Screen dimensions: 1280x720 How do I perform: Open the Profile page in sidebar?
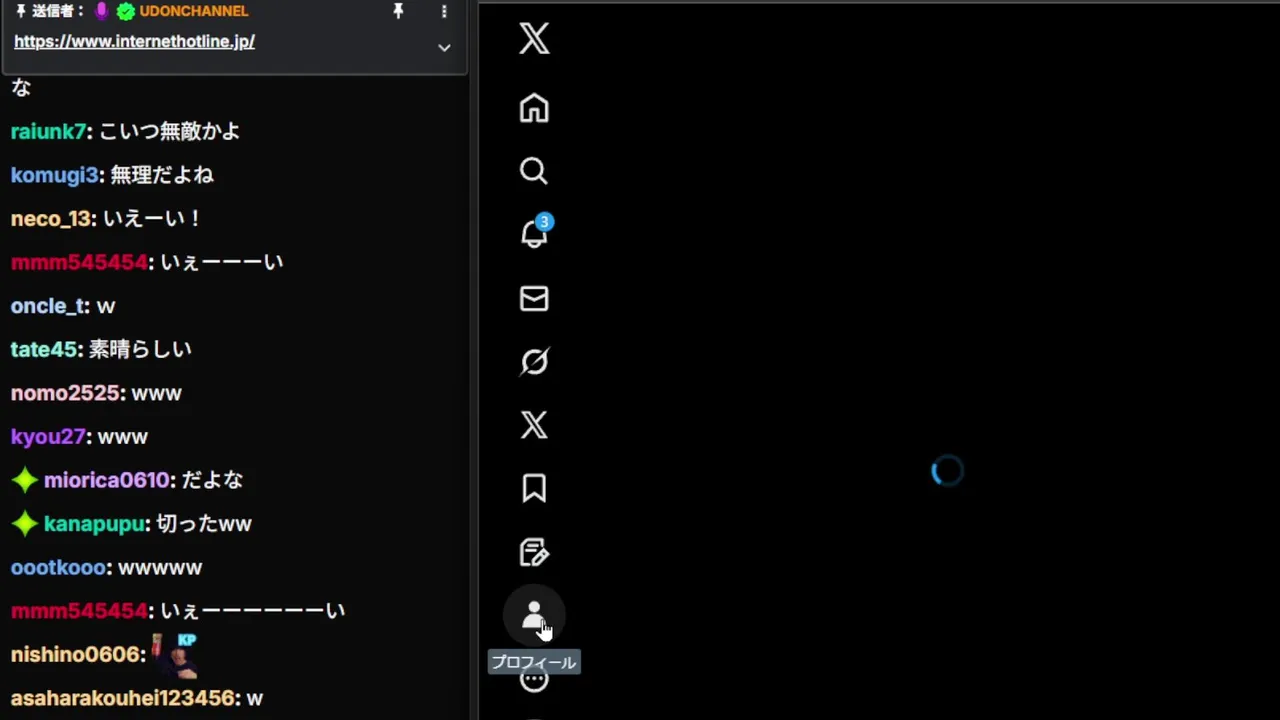coord(534,615)
